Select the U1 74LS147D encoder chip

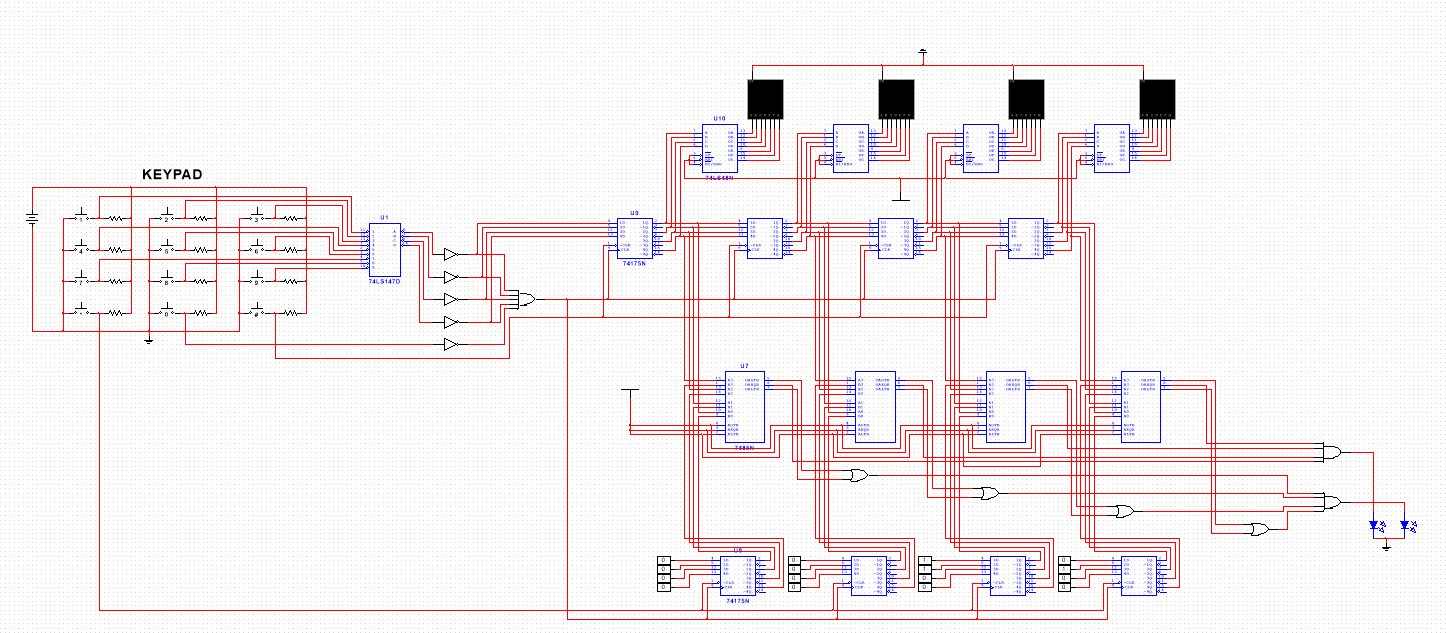[x=386, y=248]
